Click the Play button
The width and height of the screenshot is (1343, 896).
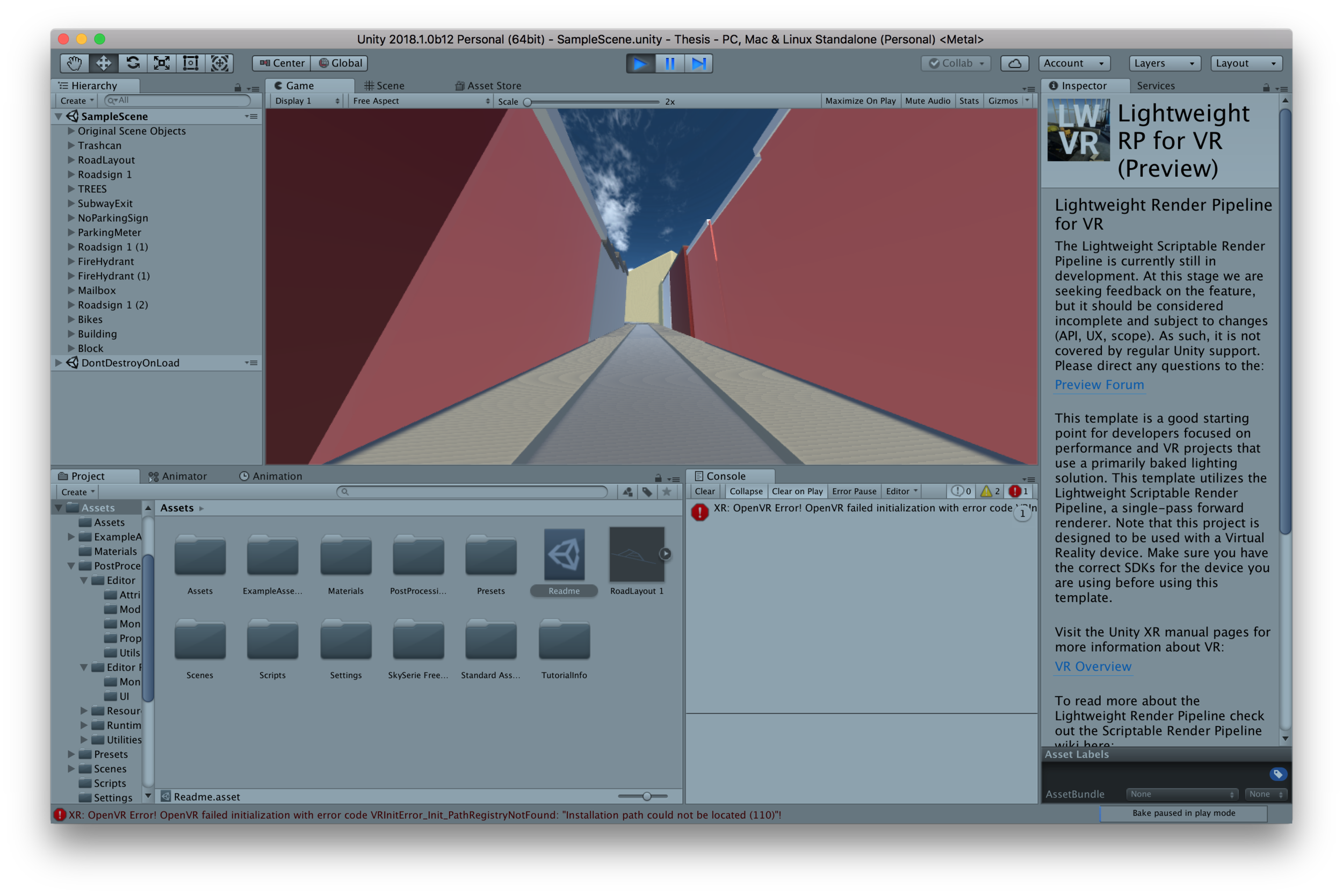point(640,63)
